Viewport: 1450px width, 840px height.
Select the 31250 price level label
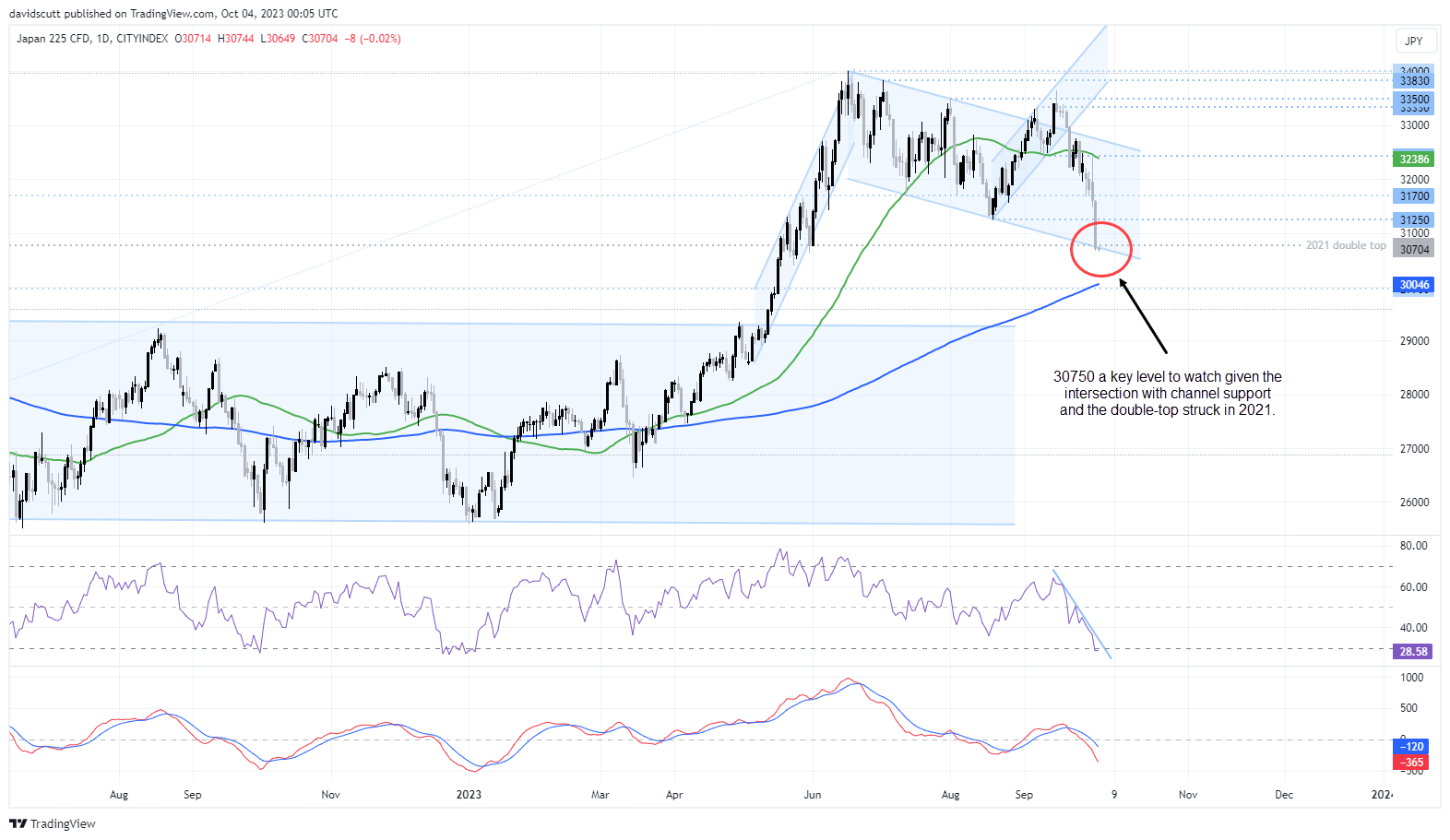(x=1414, y=220)
